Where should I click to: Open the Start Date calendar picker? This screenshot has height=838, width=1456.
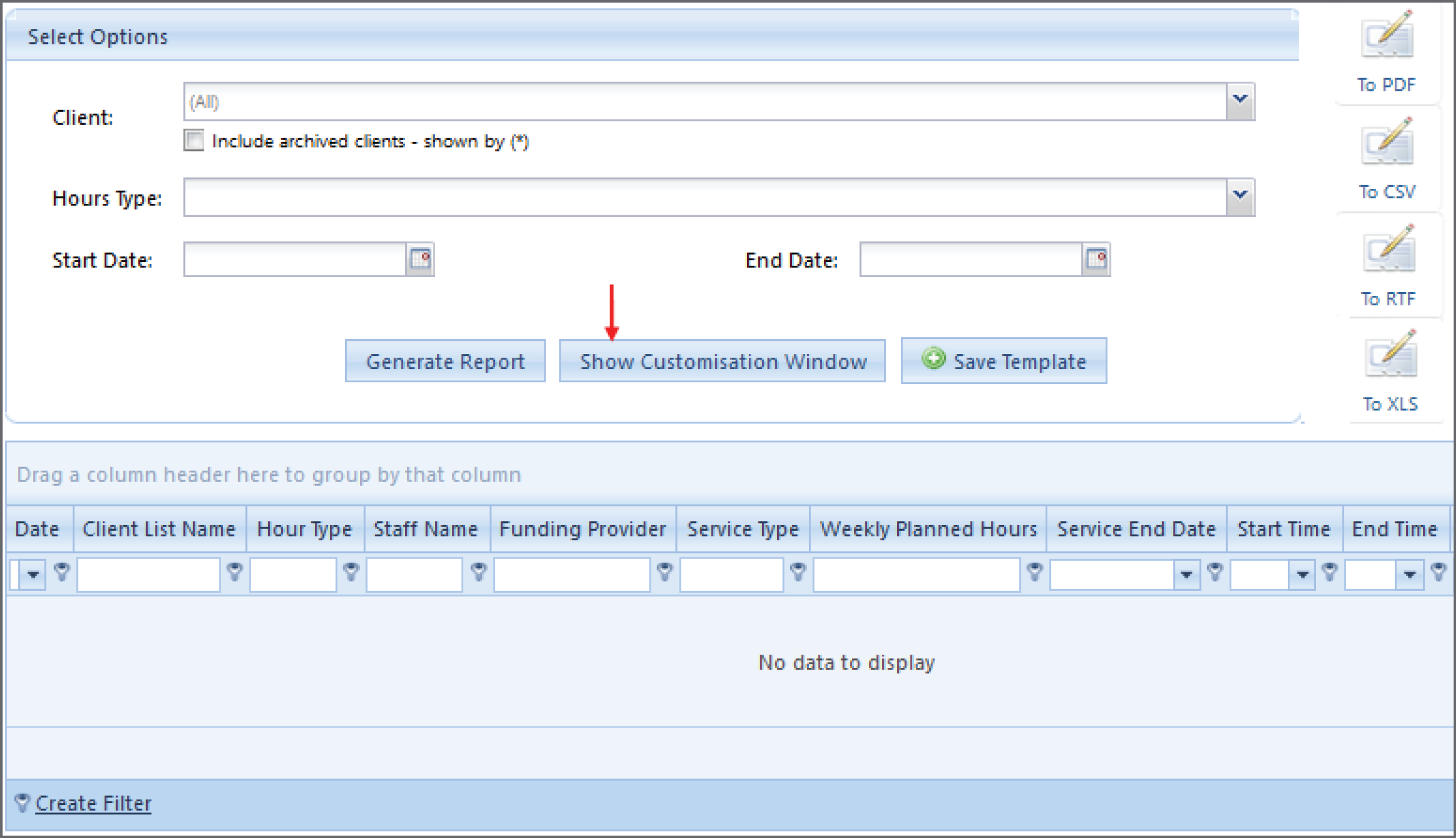point(420,260)
